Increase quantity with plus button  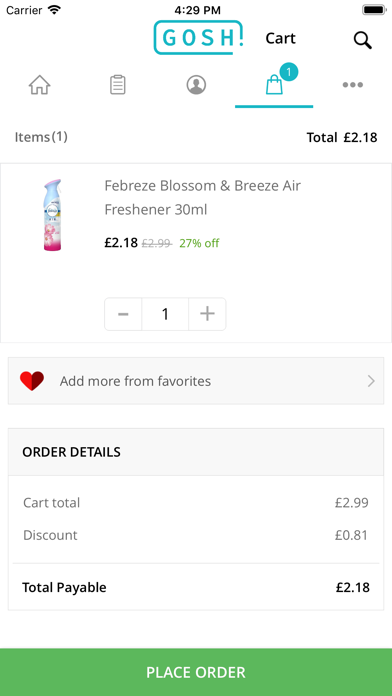coord(207,314)
